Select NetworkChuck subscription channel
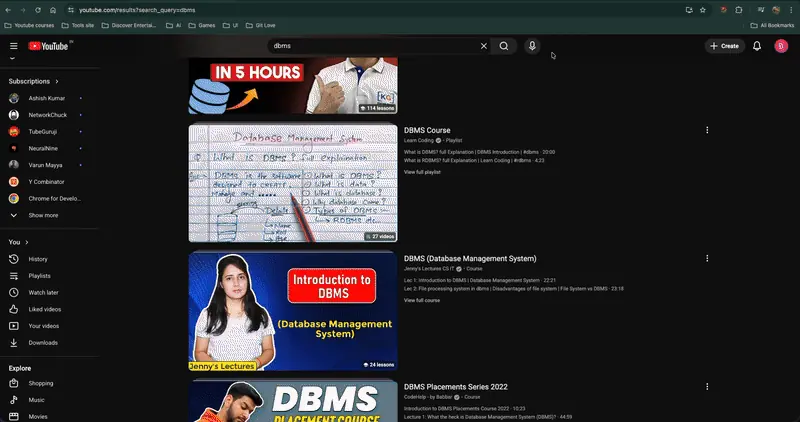The height and width of the screenshot is (422, 800). point(48,115)
